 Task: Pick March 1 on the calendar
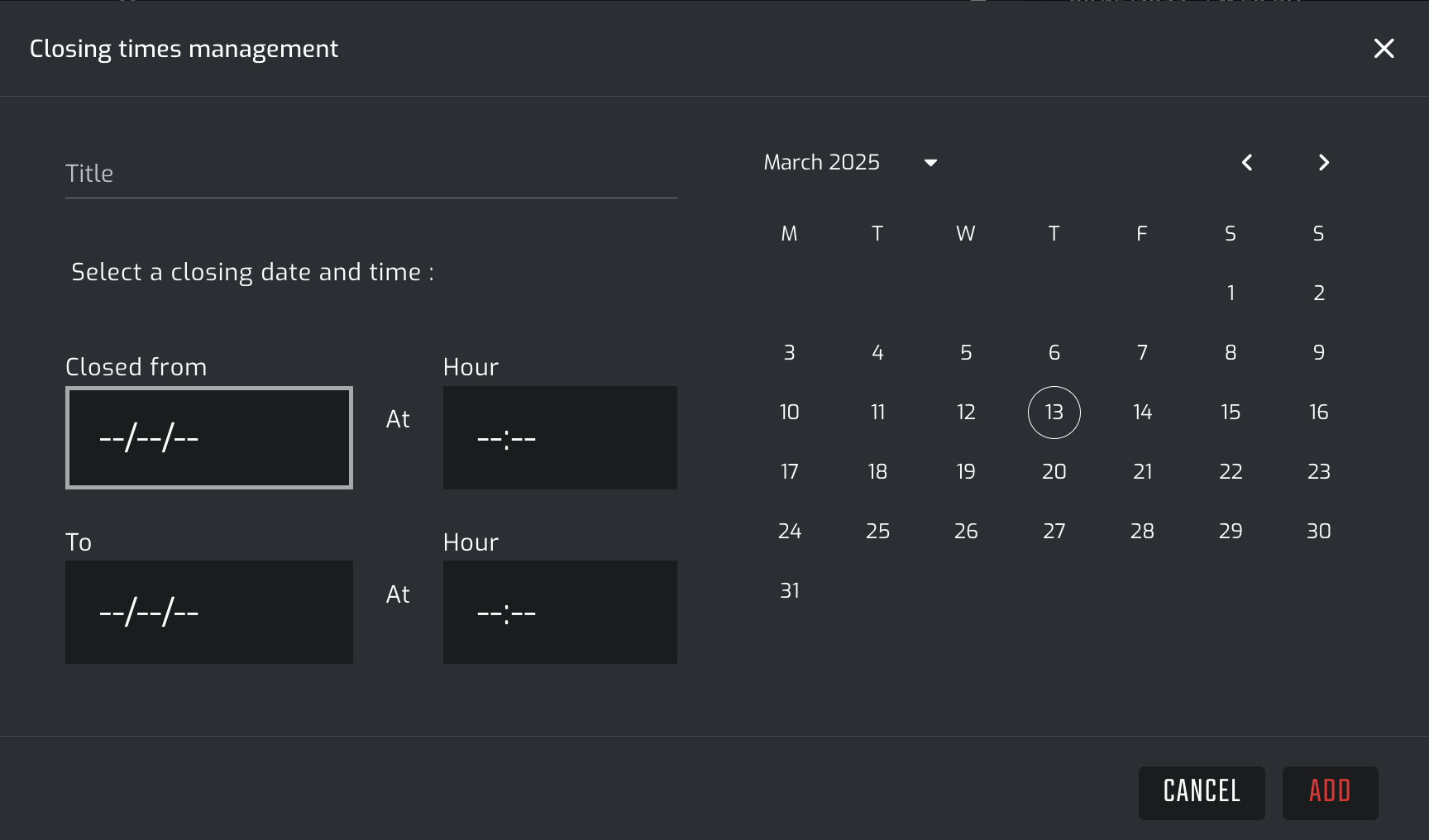(1231, 294)
